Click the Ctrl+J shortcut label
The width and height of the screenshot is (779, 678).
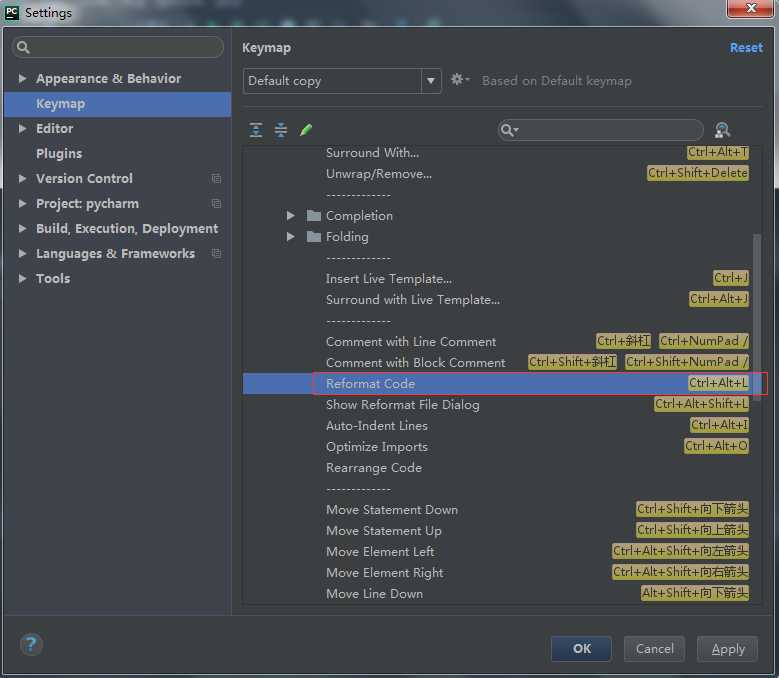point(730,278)
